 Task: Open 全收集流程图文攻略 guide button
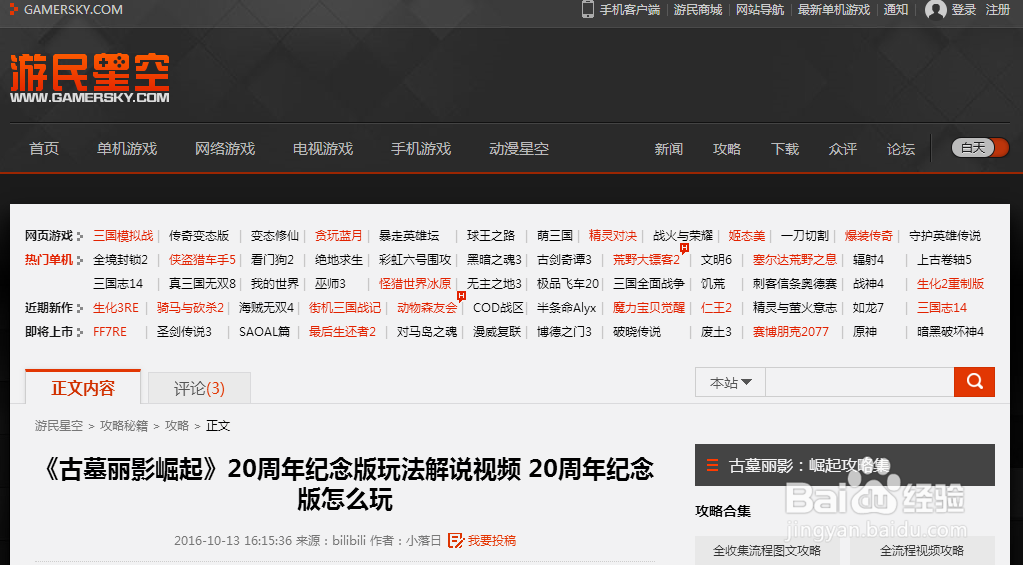[x=767, y=551]
